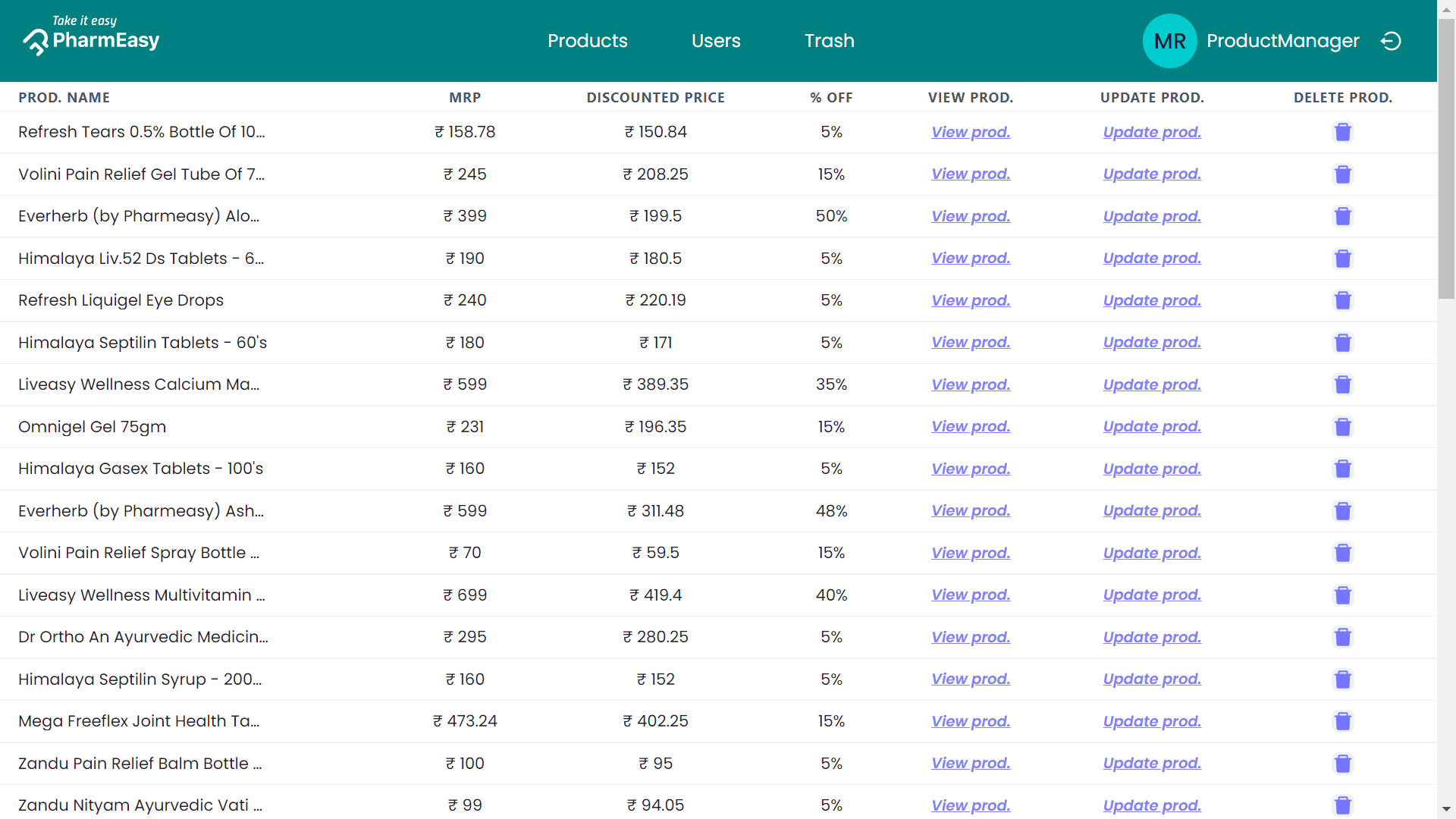1456x819 pixels.
Task: Open the Products page
Action: point(588,41)
